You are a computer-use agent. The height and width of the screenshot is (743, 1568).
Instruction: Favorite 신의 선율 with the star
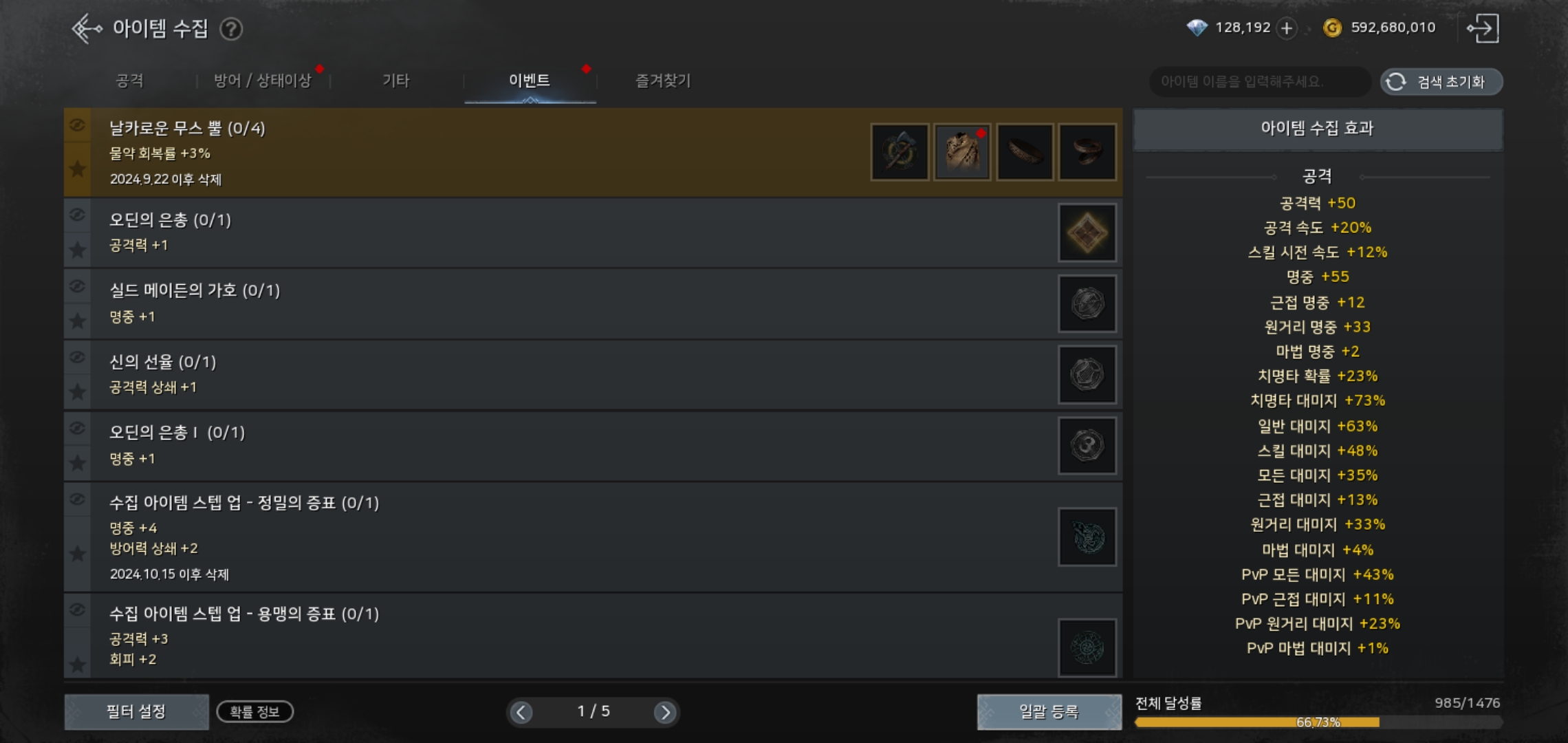pos(77,391)
